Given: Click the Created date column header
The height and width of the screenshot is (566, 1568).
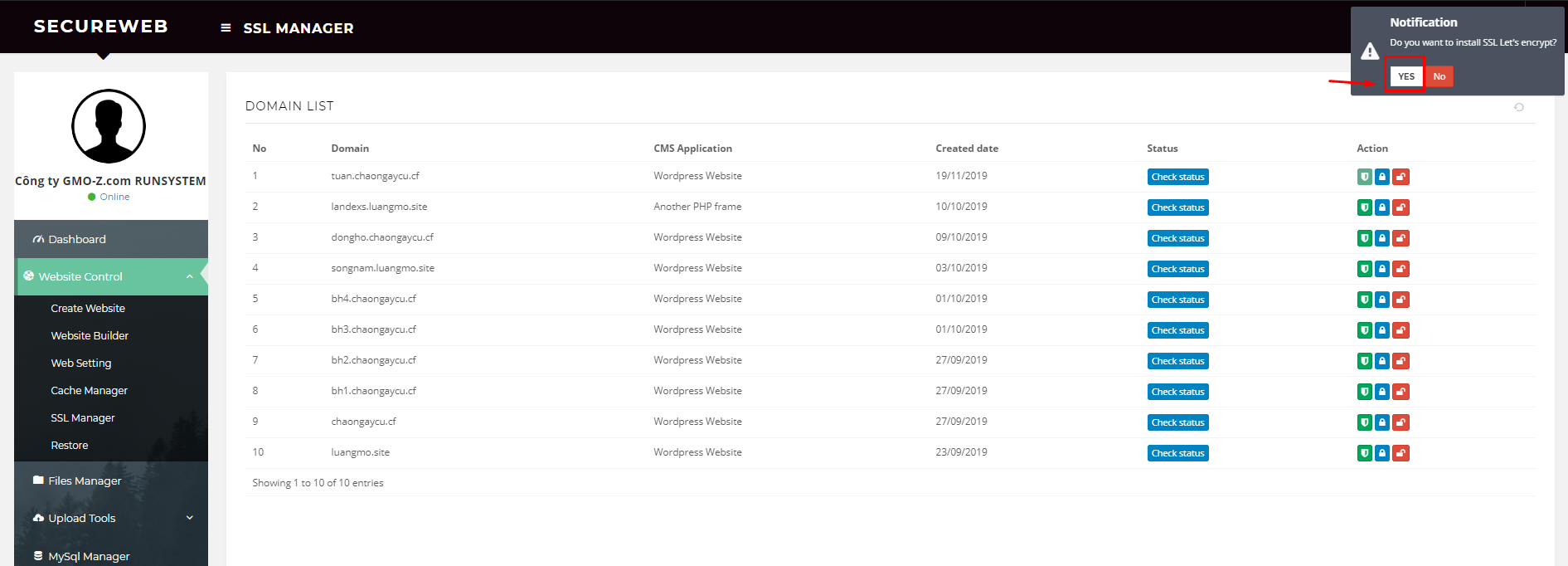Looking at the screenshot, I should pyautogui.click(x=967, y=149).
